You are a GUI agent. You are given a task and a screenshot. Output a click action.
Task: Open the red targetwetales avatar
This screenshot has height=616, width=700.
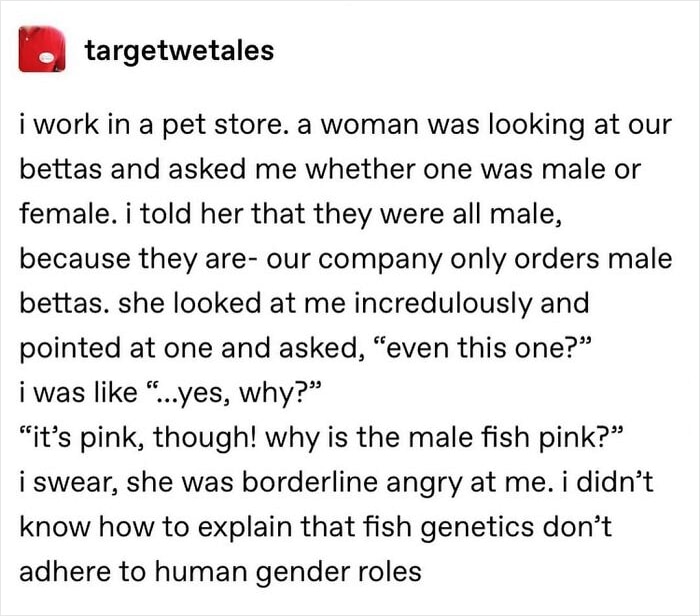[x=42, y=49]
